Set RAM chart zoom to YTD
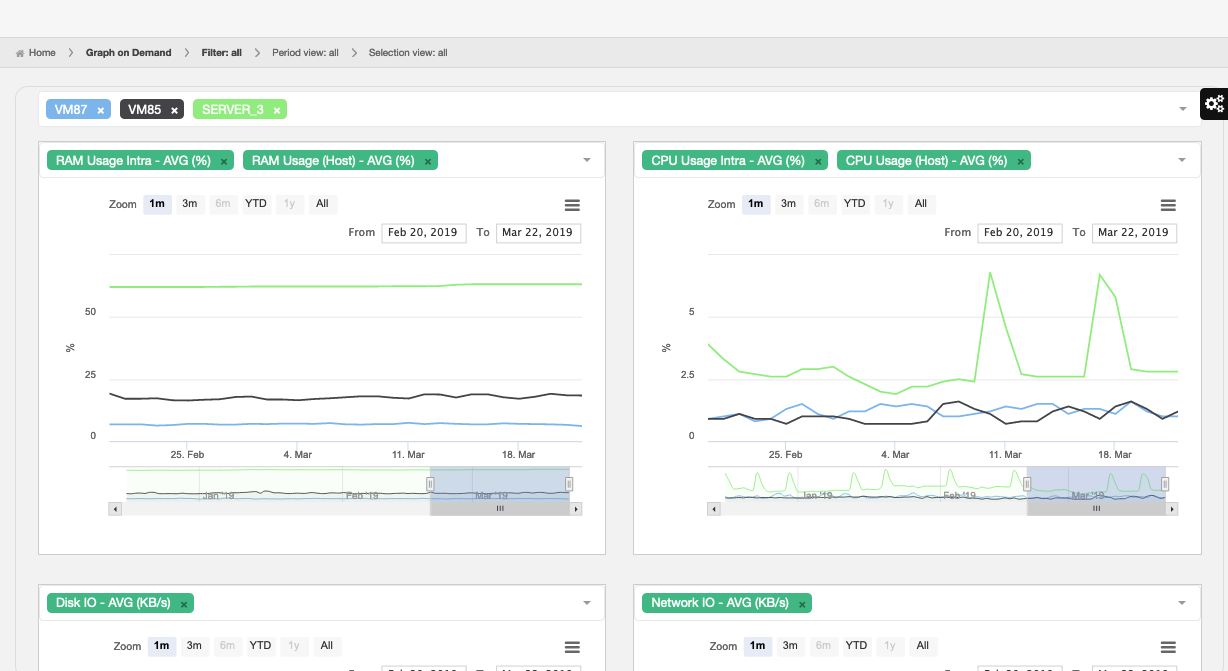 (256, 204)
